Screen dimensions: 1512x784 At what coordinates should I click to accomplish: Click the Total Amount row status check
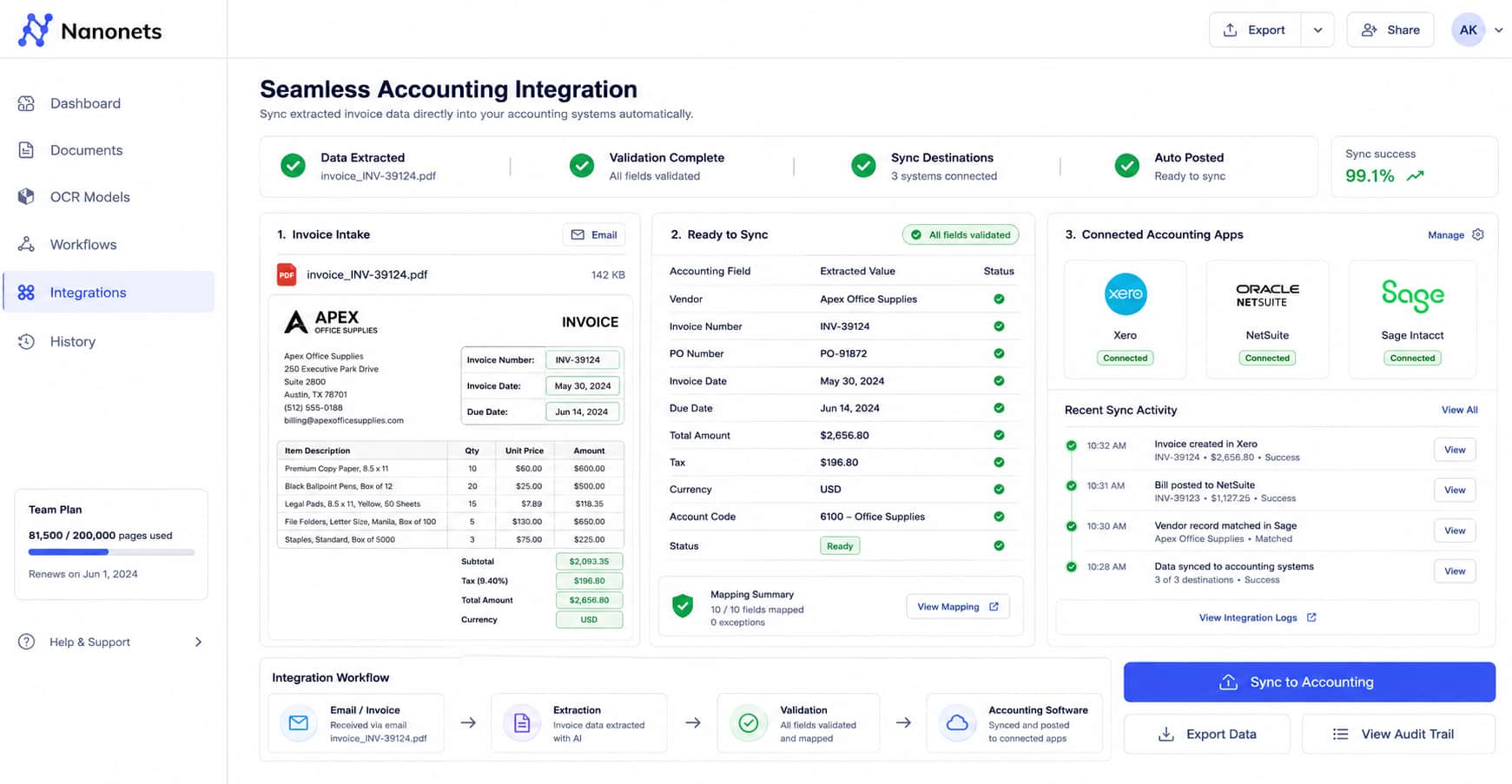coord(999,435)
